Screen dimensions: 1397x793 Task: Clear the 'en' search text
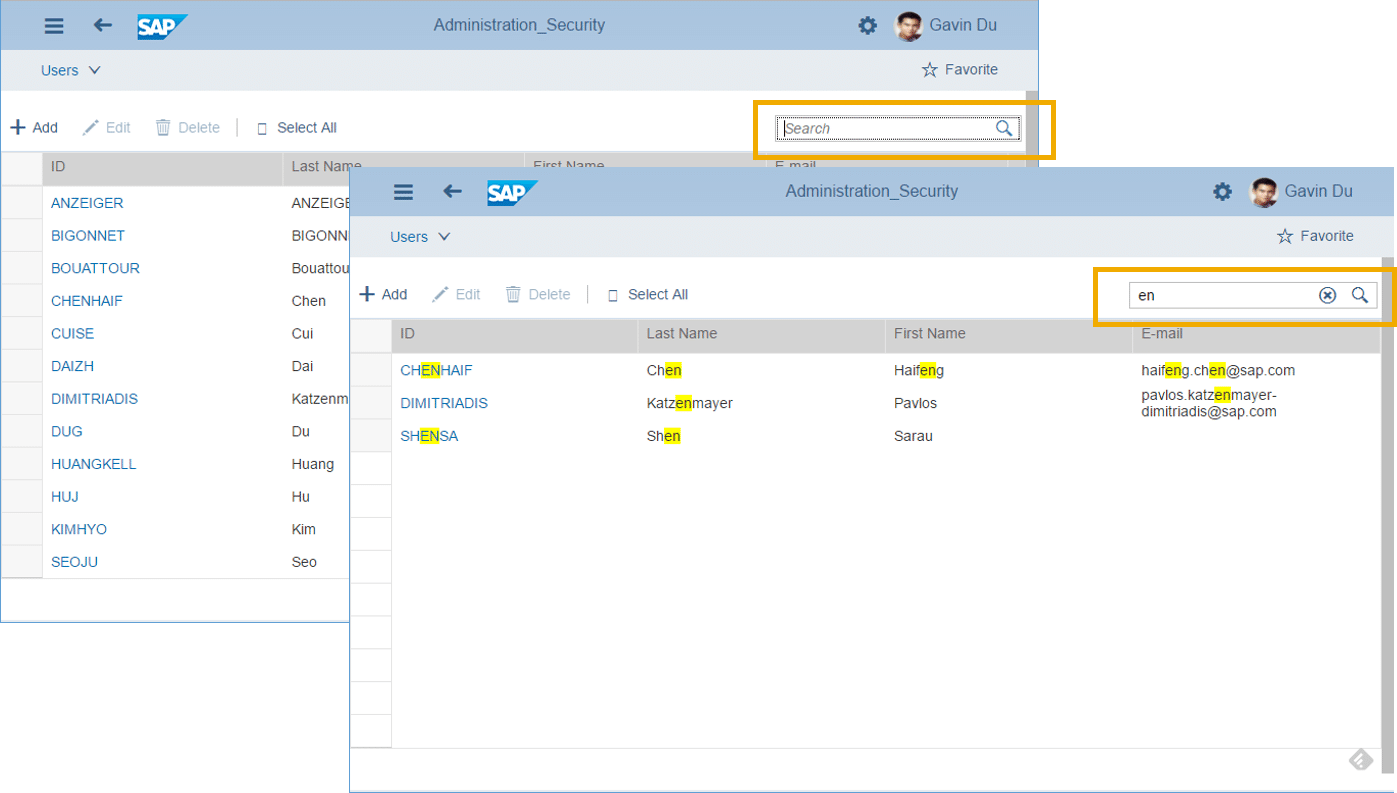coord(1327,295)
